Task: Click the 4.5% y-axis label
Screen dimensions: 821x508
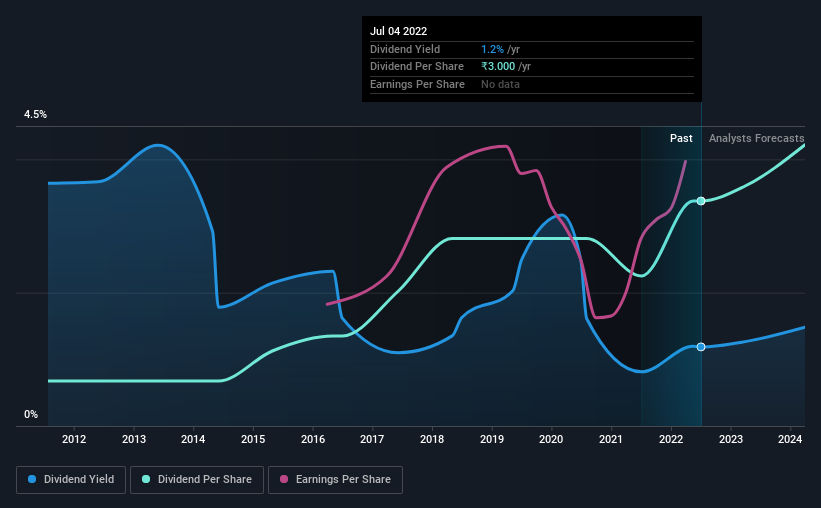Action: point(35,114)
